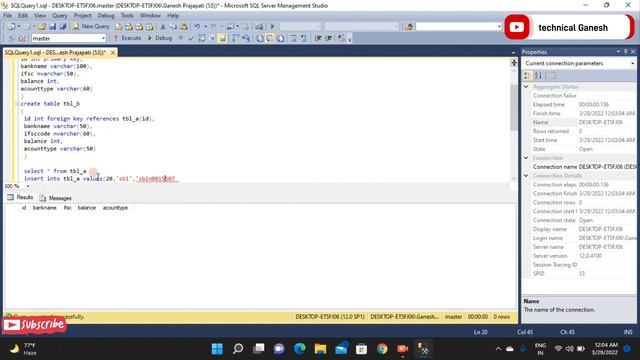This screenshot has height=360, width=640.
Task: Open the Debug menu in menu bar
Action: tap(106, 16)
